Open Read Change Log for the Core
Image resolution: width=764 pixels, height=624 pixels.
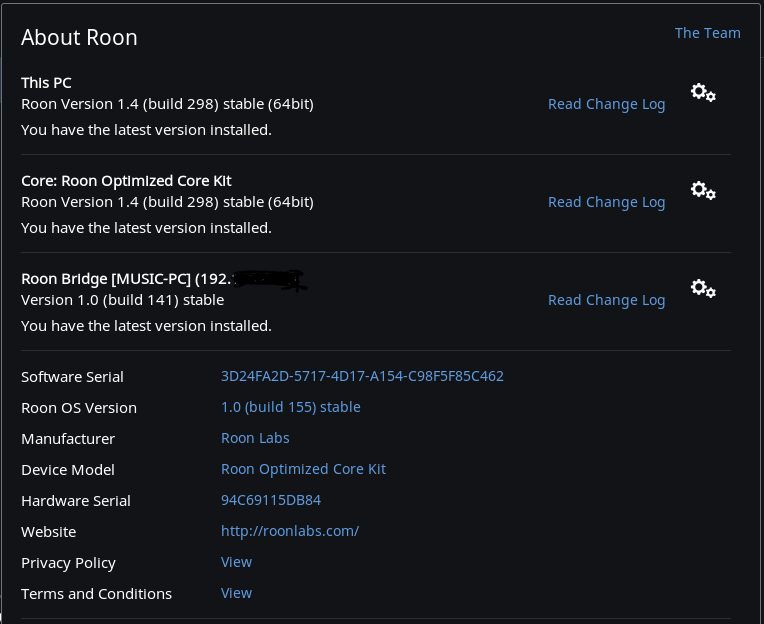click(606, 202)
